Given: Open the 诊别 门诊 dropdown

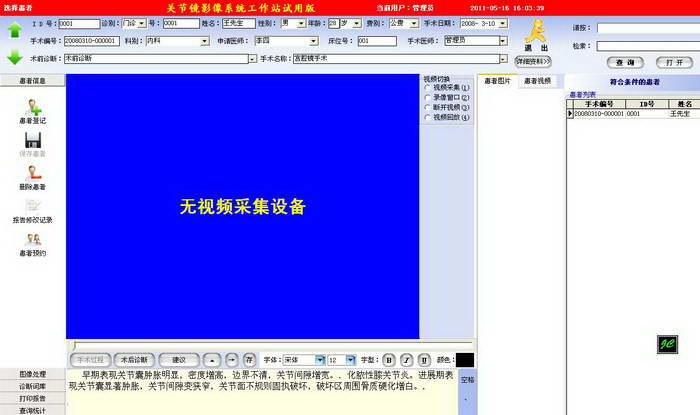Looking at the screenshot, I should [142, 23].
